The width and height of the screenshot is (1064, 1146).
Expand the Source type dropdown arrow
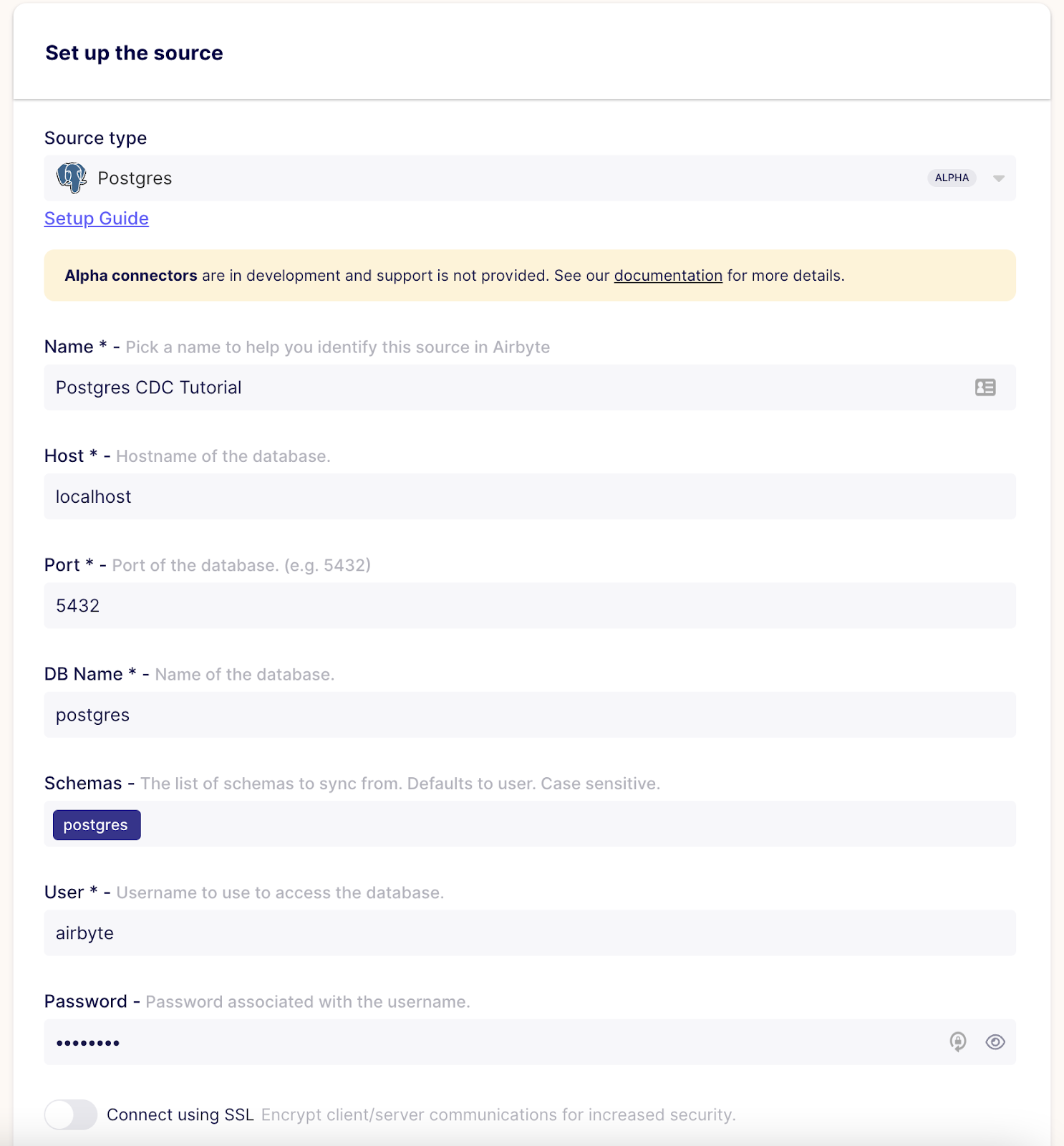[x=998, y=178]
